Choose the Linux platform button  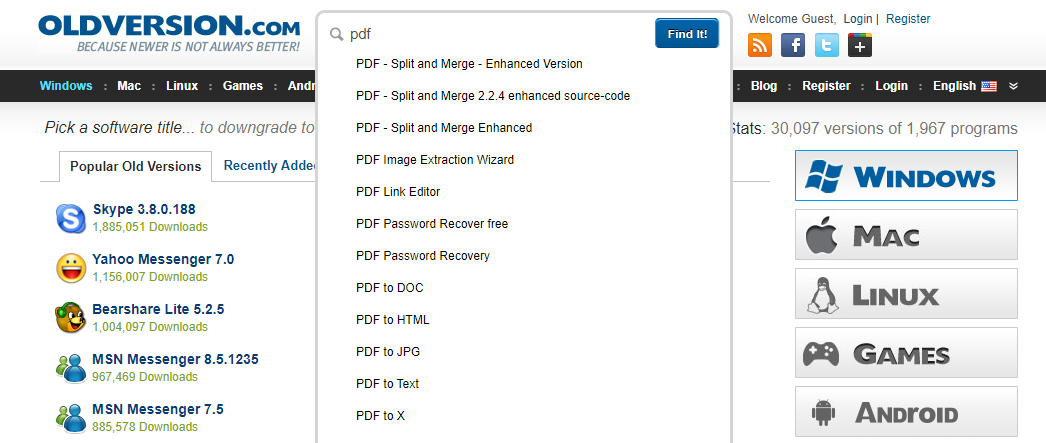tap(906, 294)
